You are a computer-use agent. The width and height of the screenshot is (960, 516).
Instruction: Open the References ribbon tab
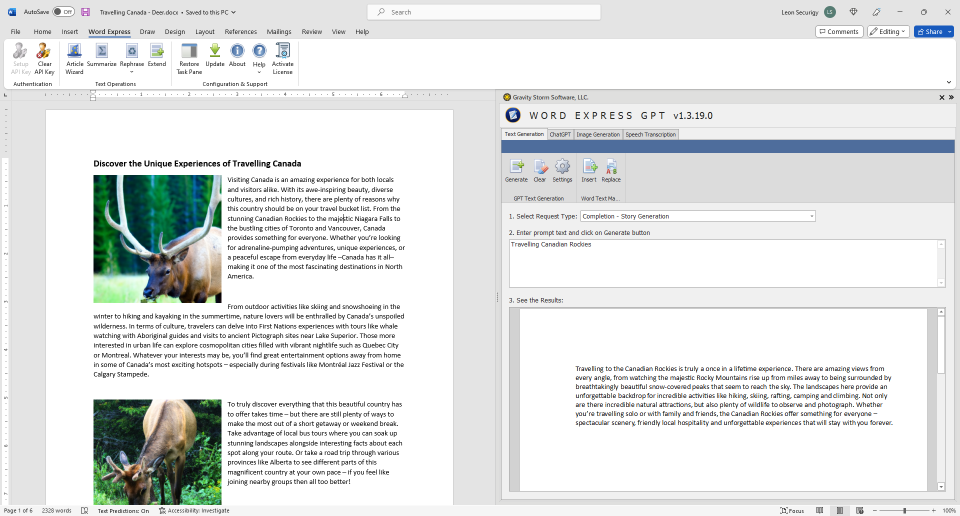[241, 31]
